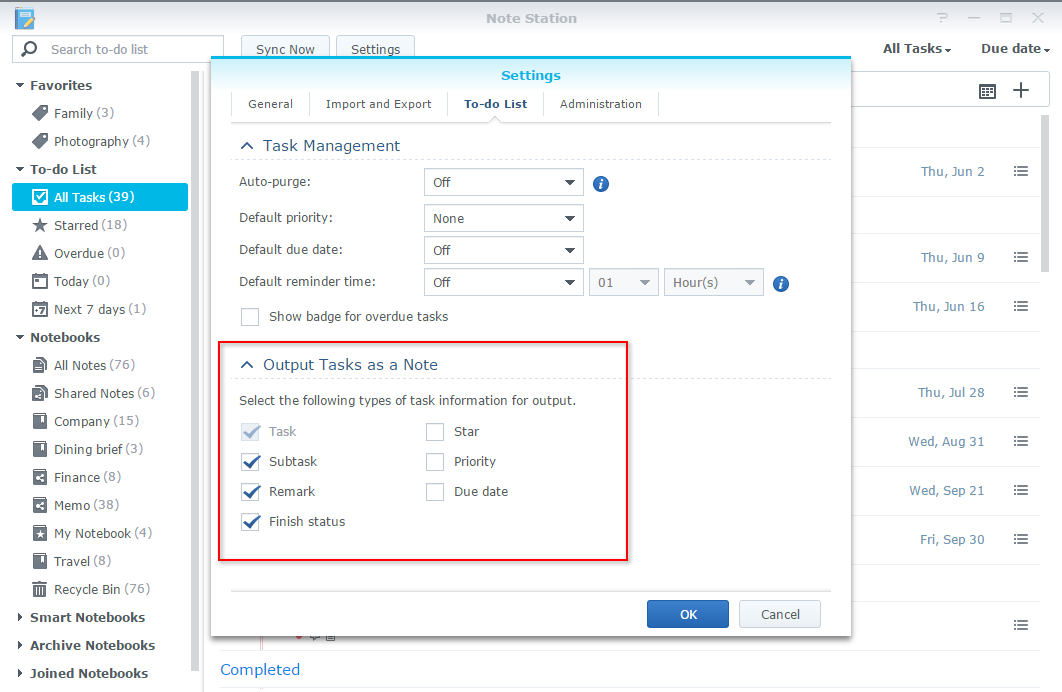The height and width of the screenshot is (692, 1062).
Task: Collapse the Task Management section
Action: click(247, 145)
